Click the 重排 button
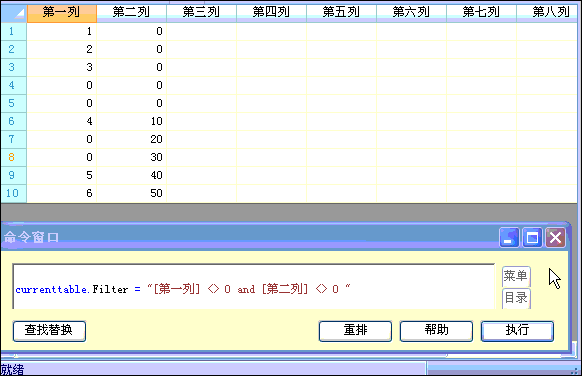 pyautogui.click(x=355, y=331)
